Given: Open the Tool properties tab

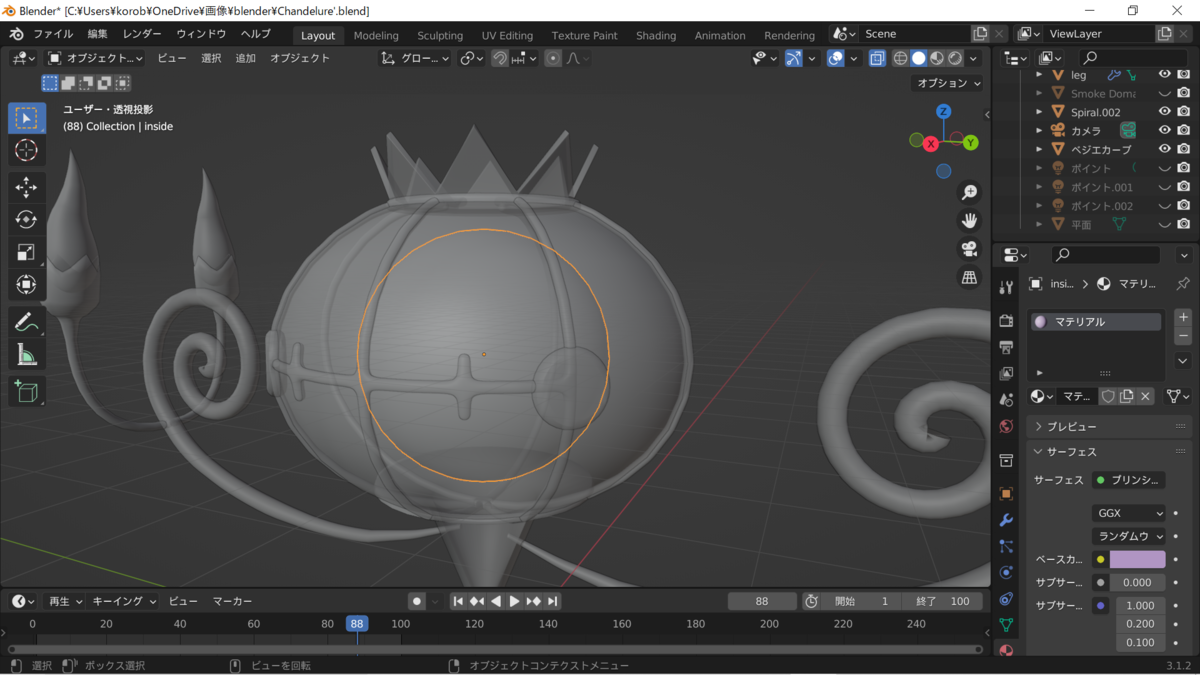Looking at the screenshot, I should tap(1006, 287).
